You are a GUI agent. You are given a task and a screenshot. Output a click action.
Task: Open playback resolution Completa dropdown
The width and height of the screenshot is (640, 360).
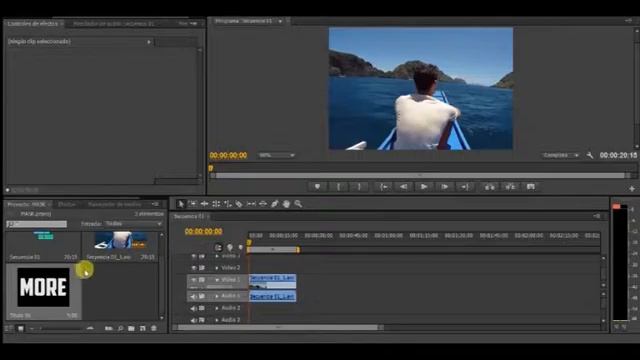(x=561, y=155)
